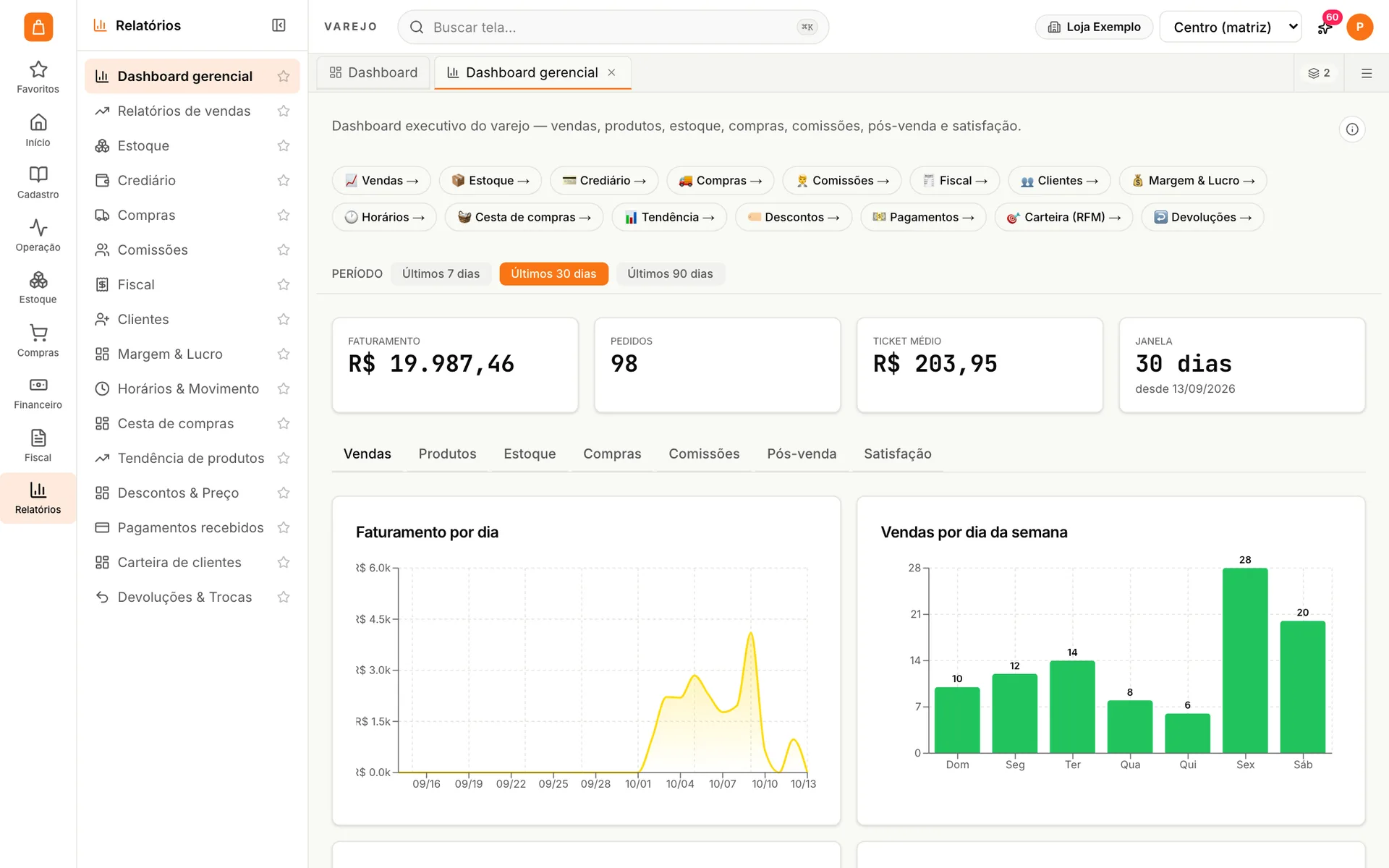Viewport: 1389px width, 868px height.
Task: Click the Sex bar in weekday chart
Action: tap(1245, 660)
